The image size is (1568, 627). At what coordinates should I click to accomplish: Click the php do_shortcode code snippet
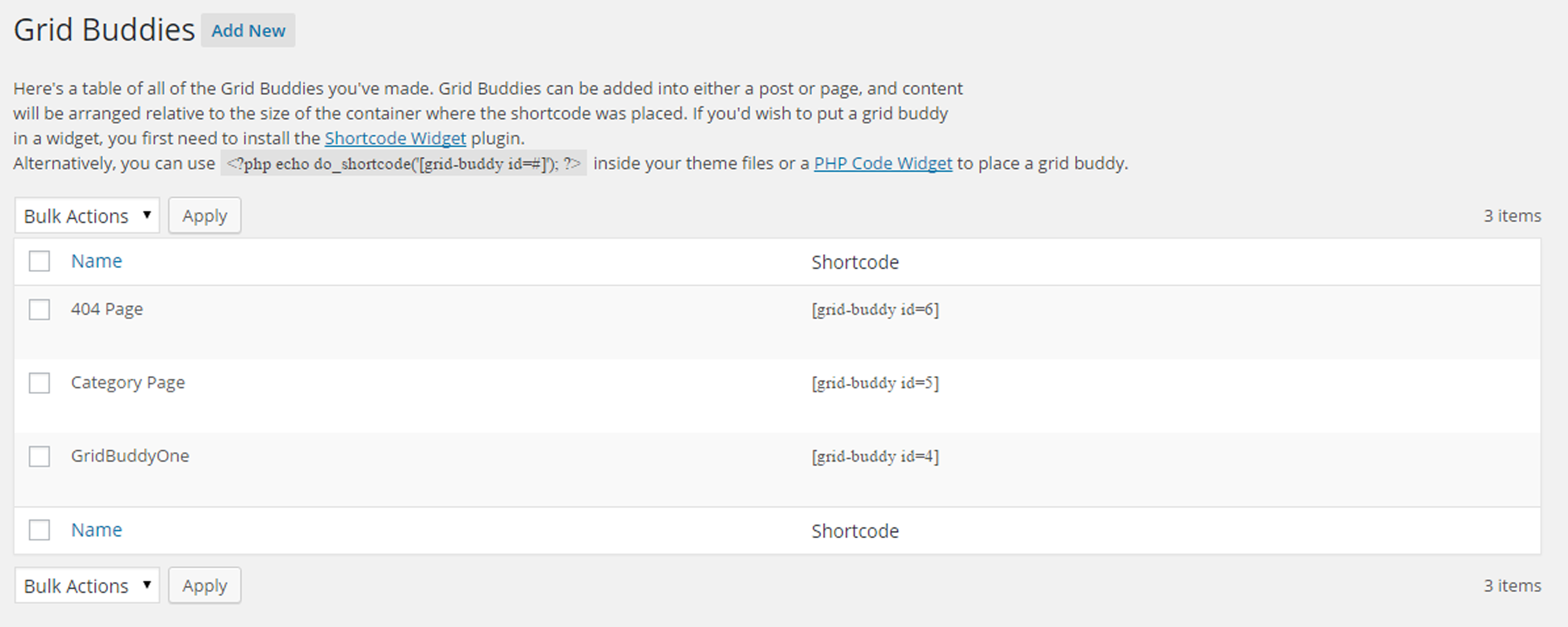(x=403, y=164)
